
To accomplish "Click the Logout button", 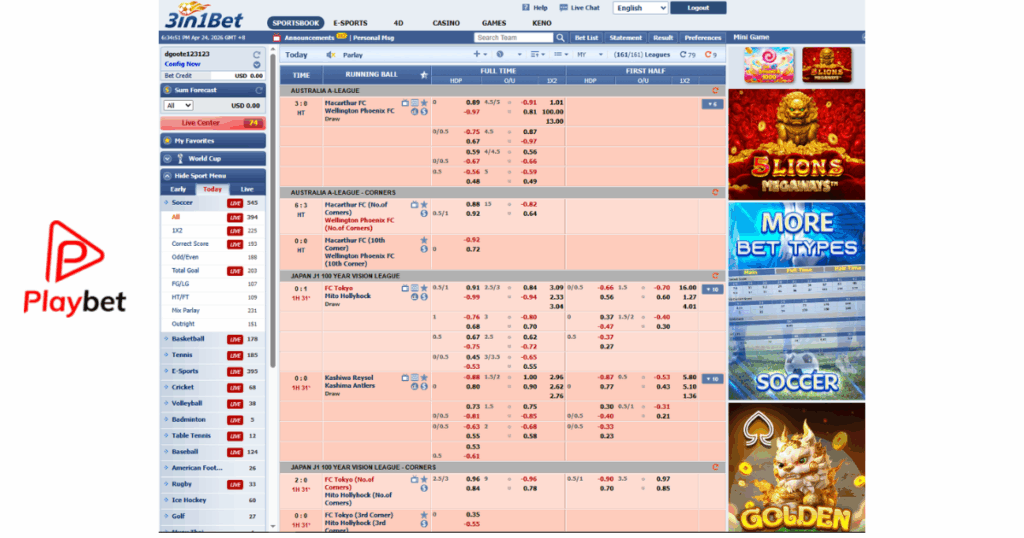I will (x=698, y=8).
